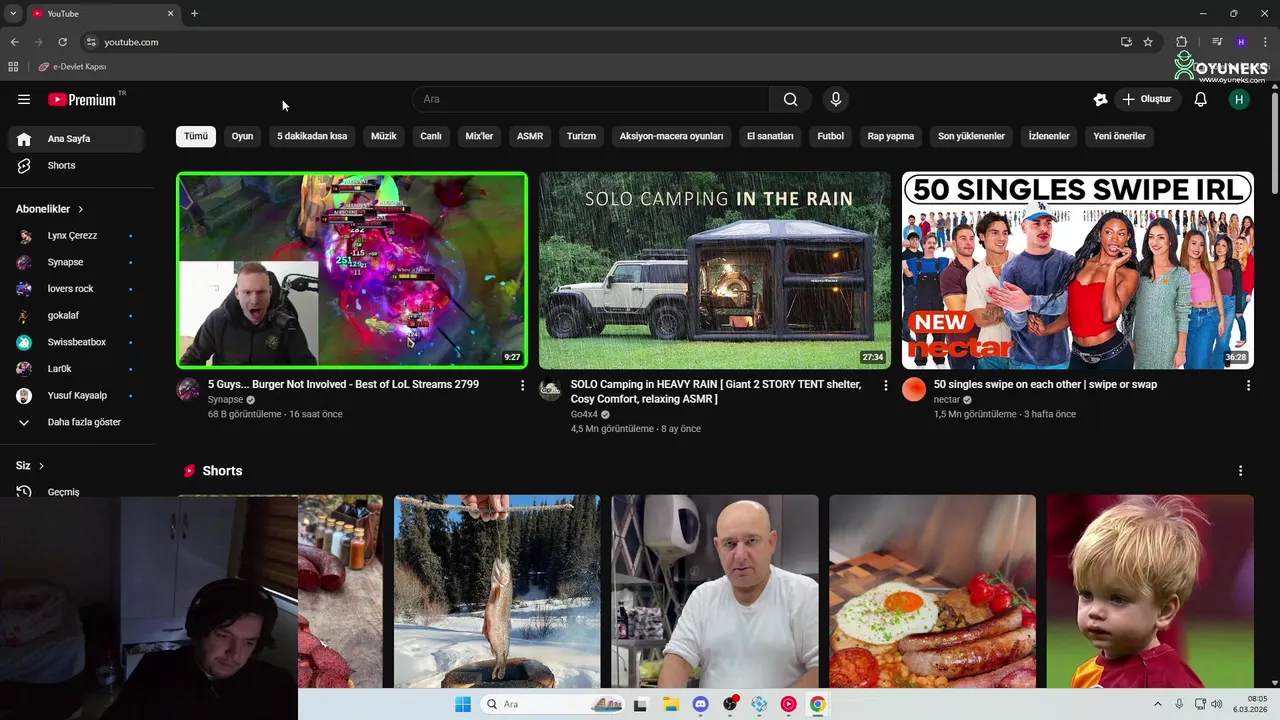Image resolution: width=1280 pixels, height=720 pixels.
Task: Open the Chrome tab search dropdown
Action: tap(13, 13)
